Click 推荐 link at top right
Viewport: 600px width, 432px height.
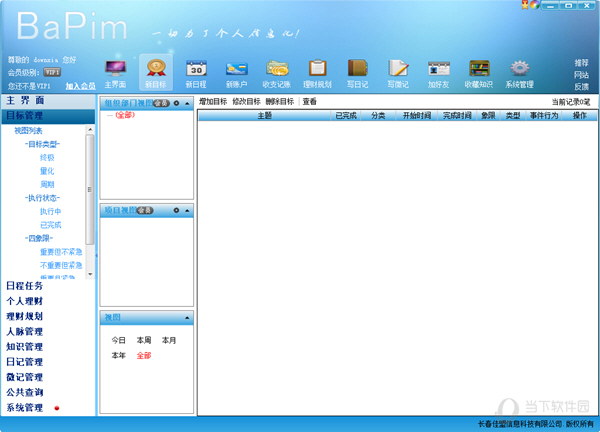click(581, 62)
